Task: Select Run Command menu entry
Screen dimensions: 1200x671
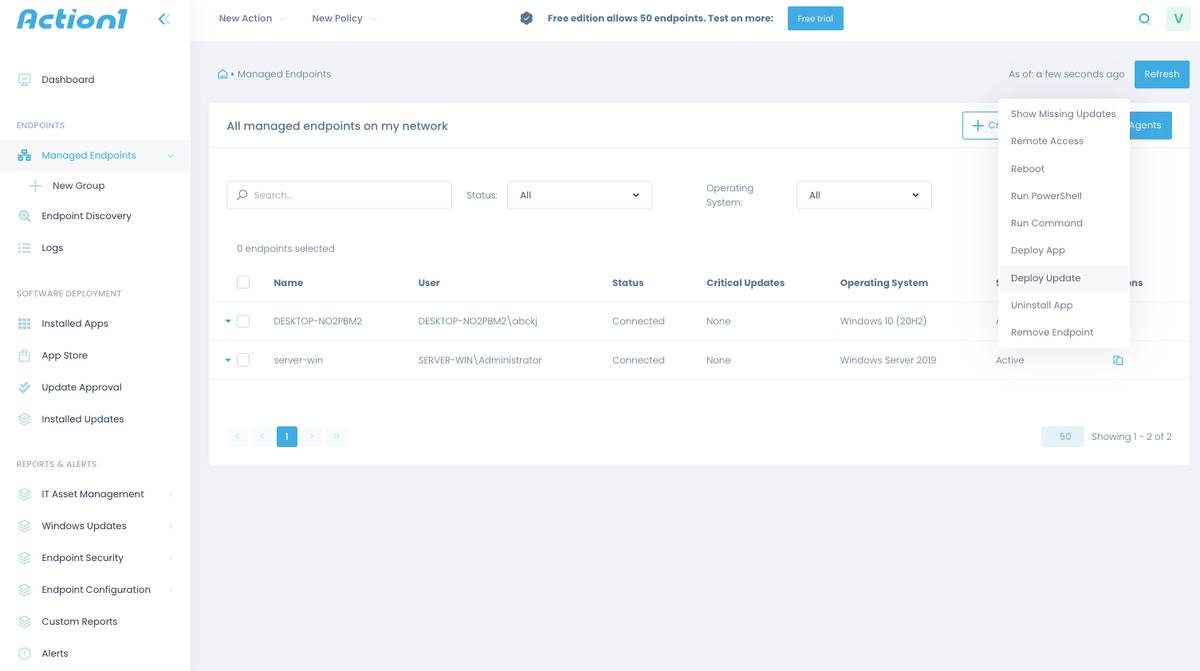Action: [x=1063, y=223]
